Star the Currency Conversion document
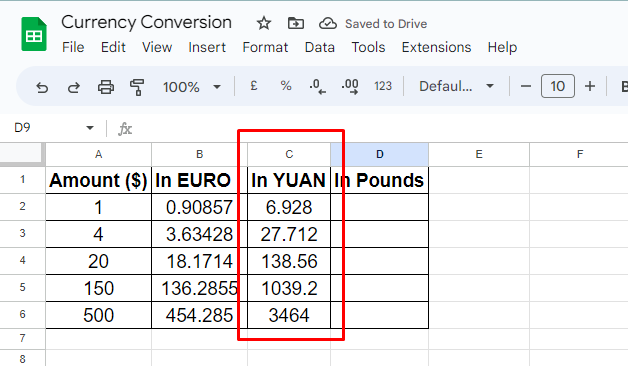Image resolution: width=628 pixels, height=366 pixels. point(264,23)
